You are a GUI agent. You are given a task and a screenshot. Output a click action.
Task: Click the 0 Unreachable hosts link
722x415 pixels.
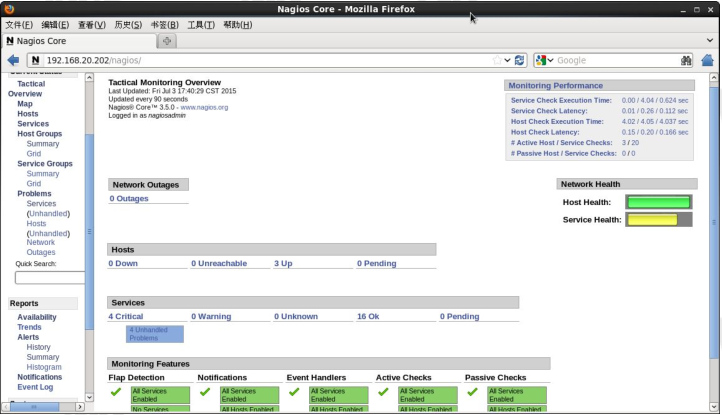[x=219, y=263]
